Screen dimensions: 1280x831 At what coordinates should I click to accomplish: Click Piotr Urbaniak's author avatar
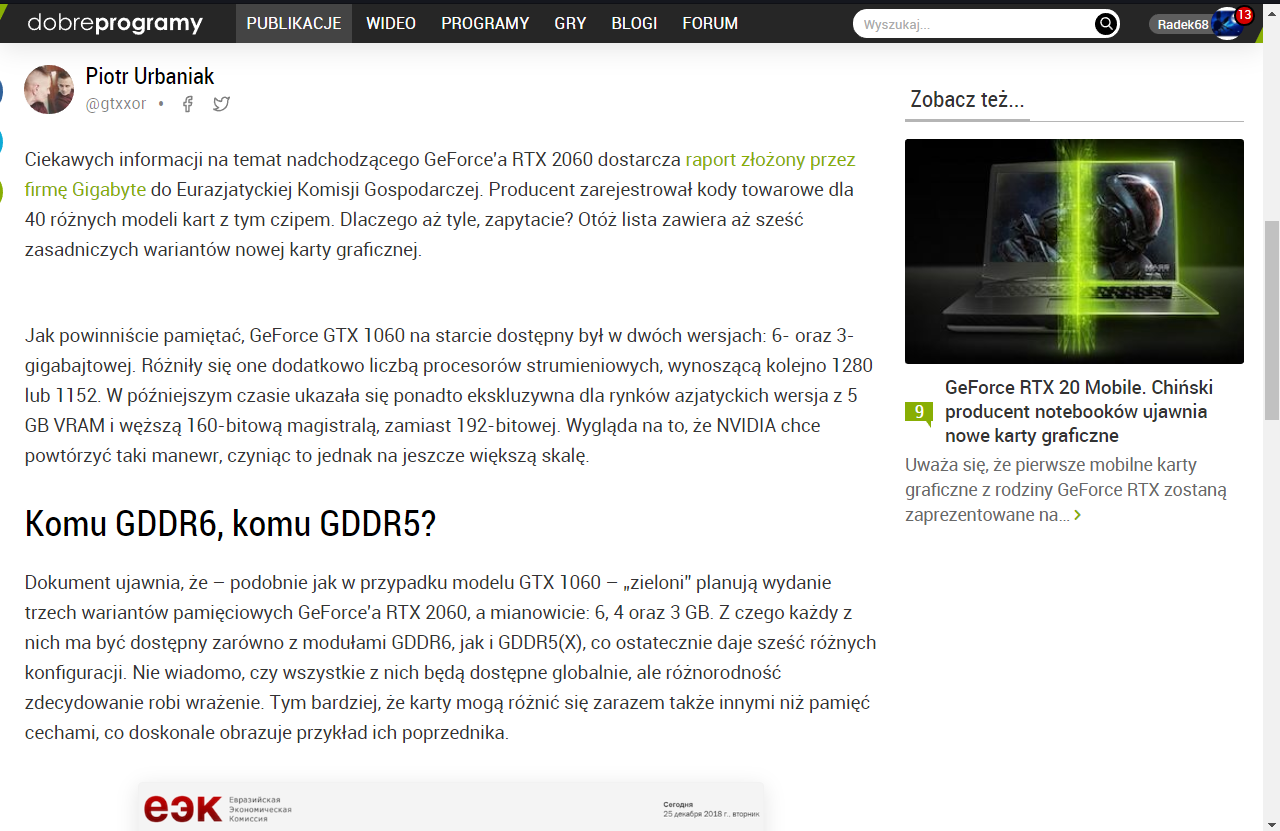click(49, 90)
